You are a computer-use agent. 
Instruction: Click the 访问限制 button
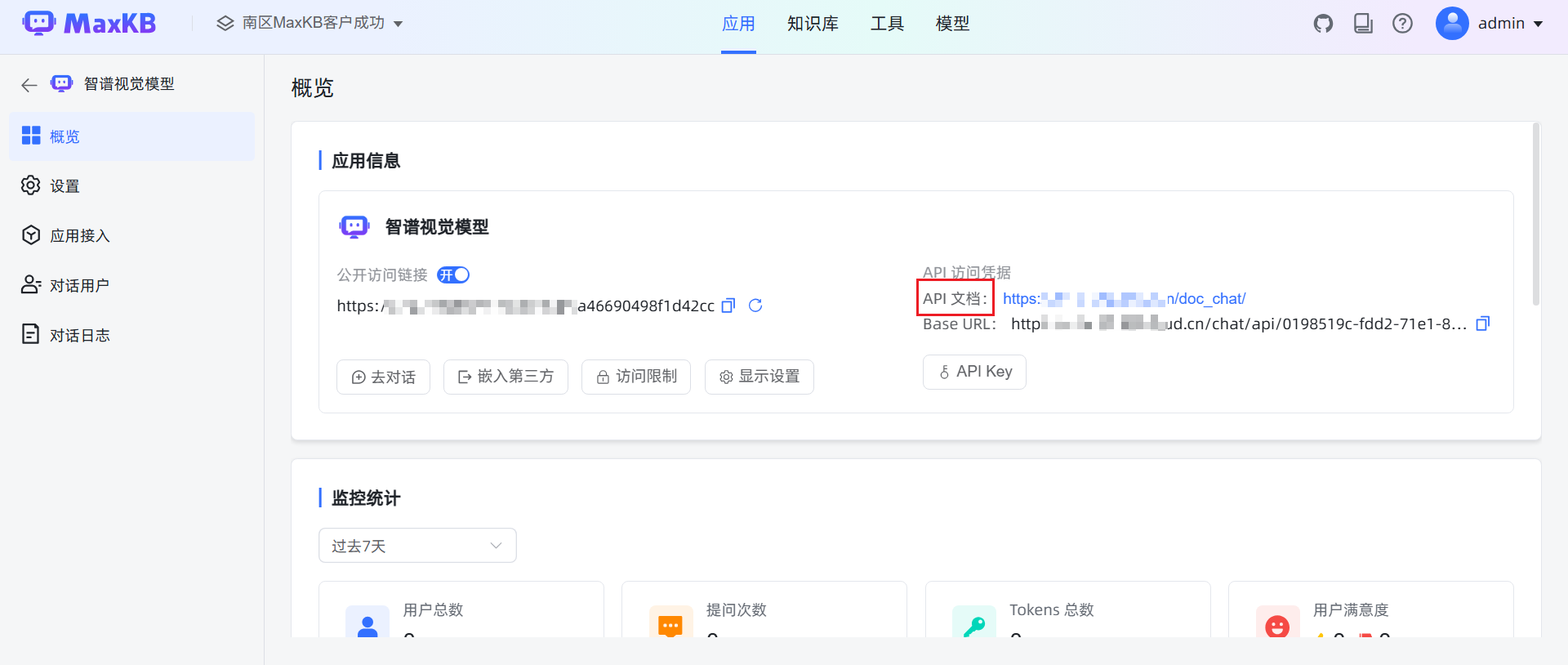(x=636, y=377)
